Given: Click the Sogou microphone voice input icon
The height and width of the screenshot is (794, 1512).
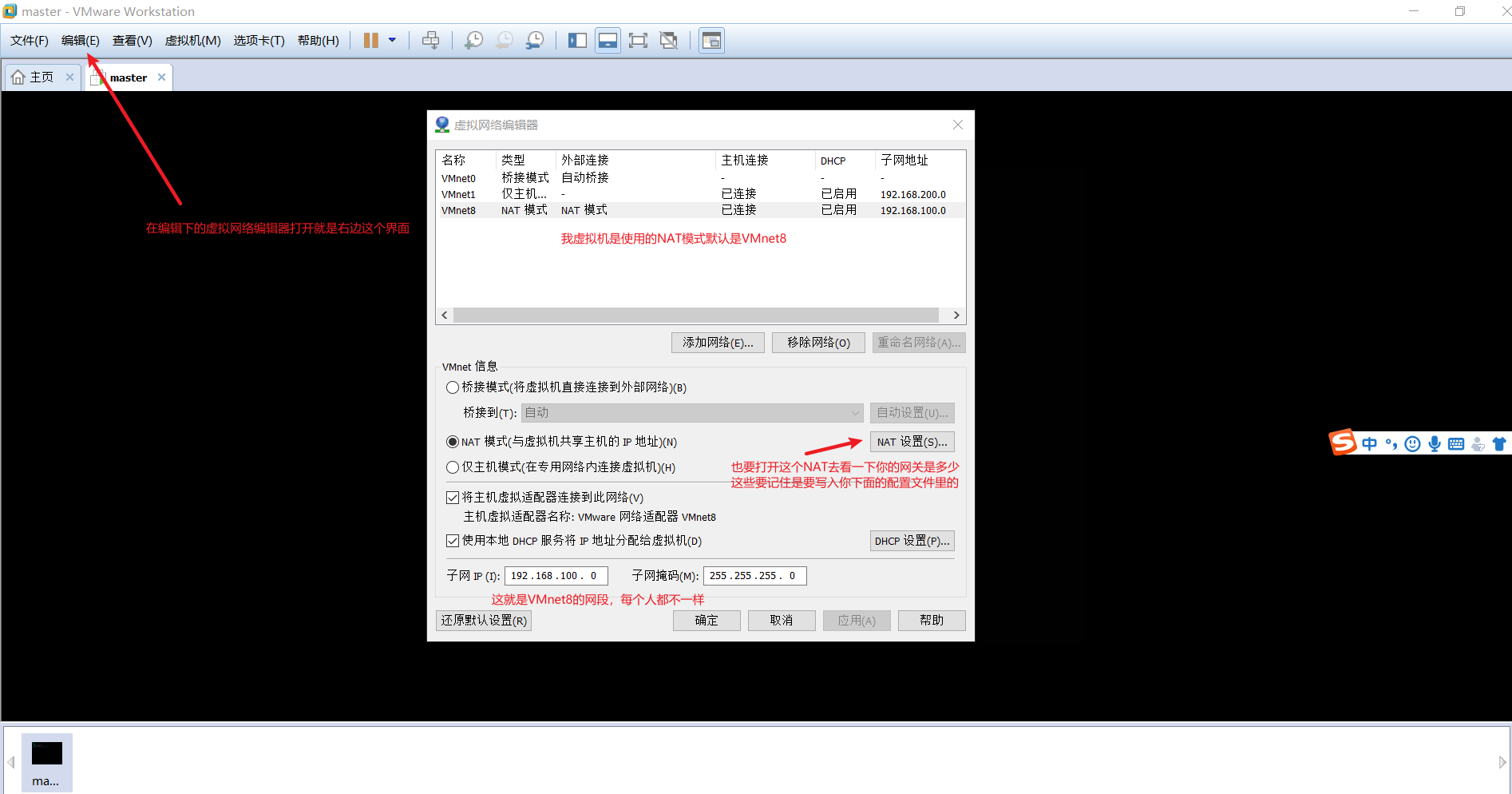Looking at the screenshot, I should [x=1435, y=444].
